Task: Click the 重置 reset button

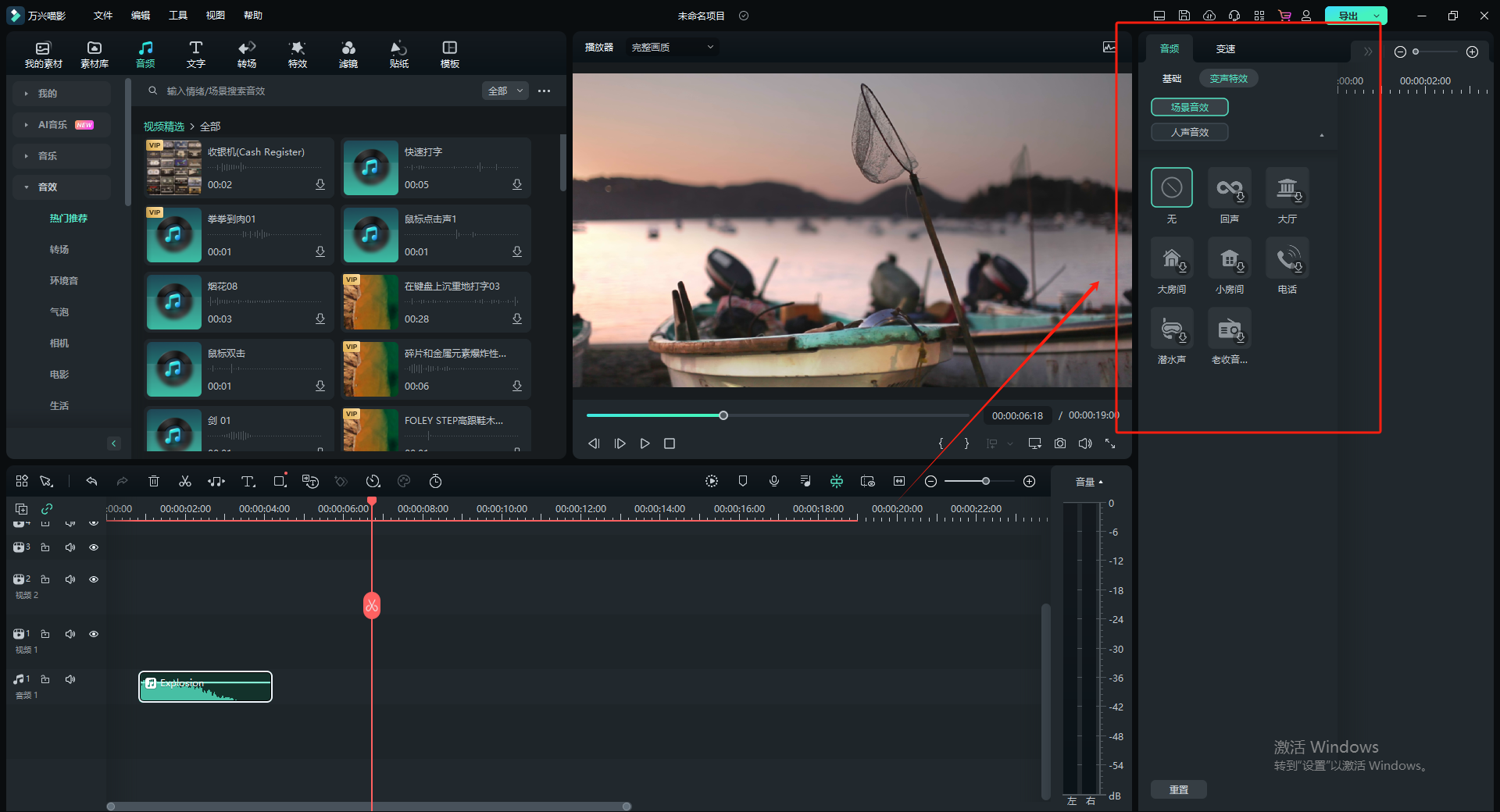Action: point(1178,789)
